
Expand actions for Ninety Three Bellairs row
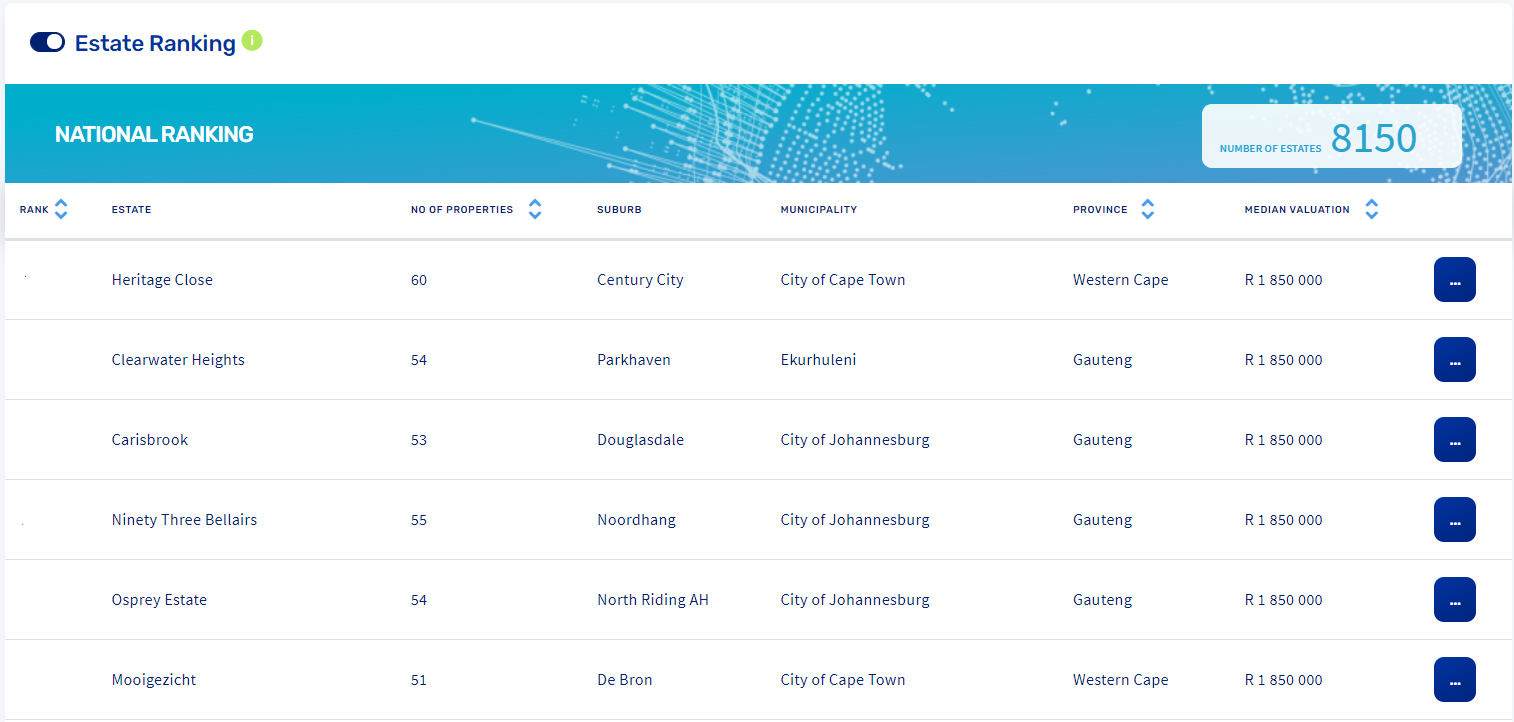coord(1454,520)
